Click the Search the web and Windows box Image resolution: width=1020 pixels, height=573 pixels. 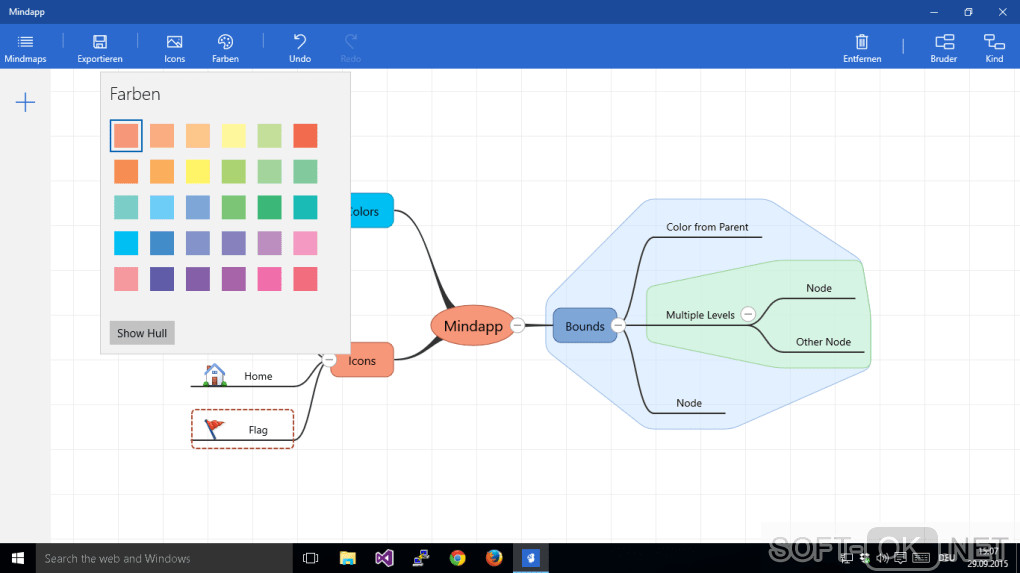[x=164, y=558]
